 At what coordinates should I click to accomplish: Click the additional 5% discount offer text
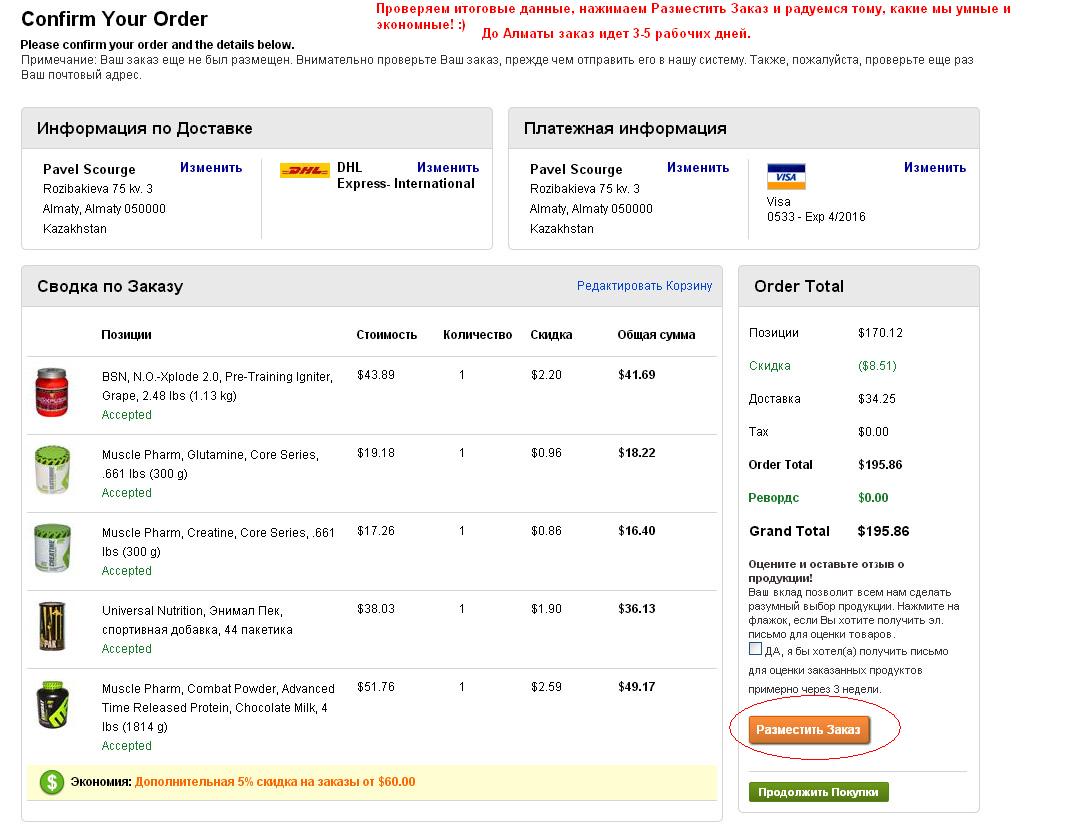click(275, 782)
